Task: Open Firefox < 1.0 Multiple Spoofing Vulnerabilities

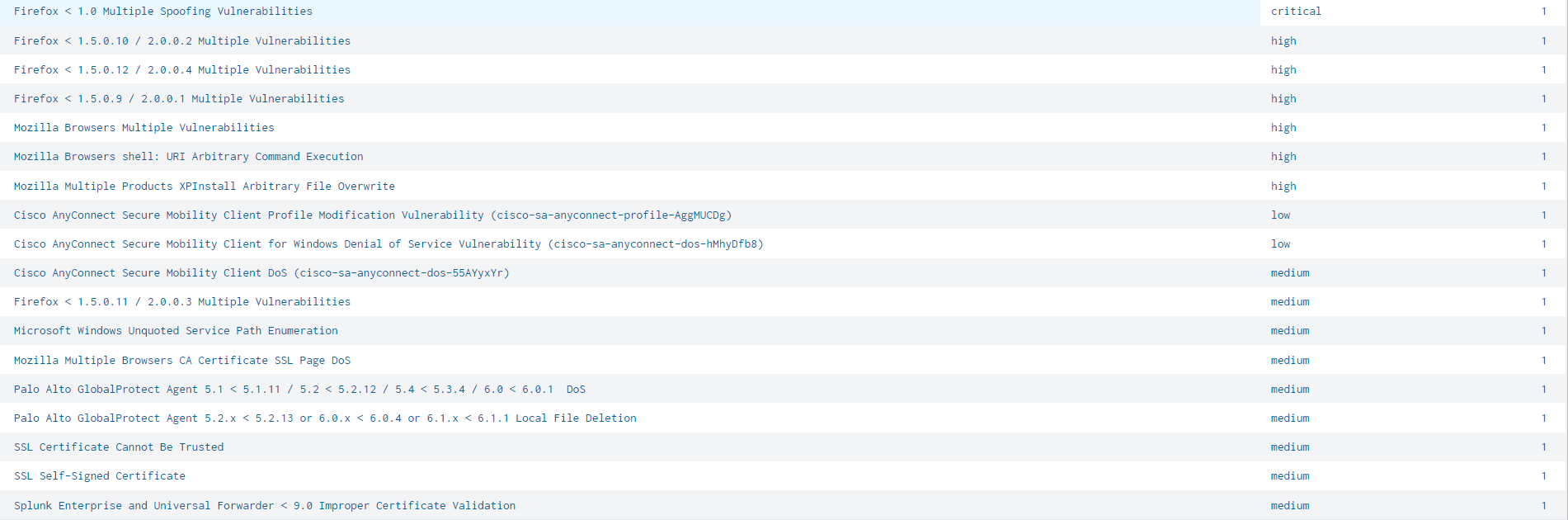Action: coord(163,12)
